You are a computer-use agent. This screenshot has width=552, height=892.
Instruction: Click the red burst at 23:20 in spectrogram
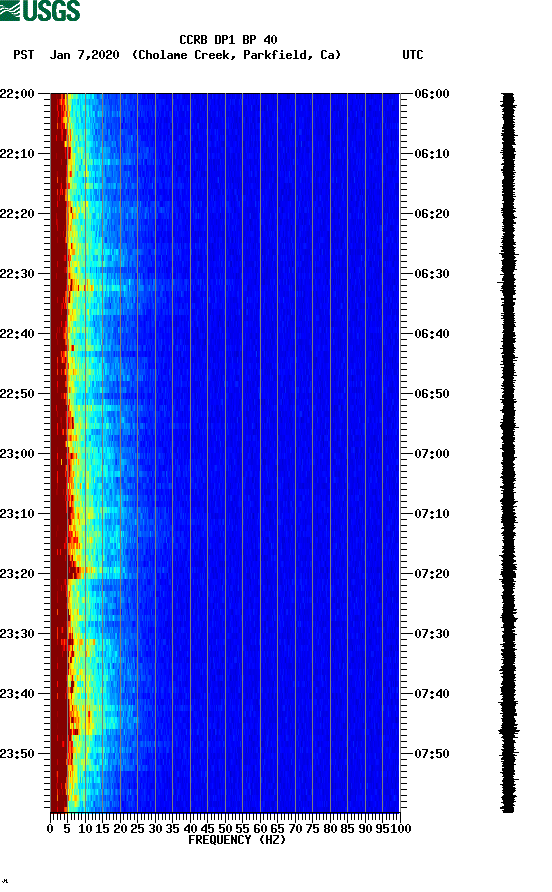(76, 572)
